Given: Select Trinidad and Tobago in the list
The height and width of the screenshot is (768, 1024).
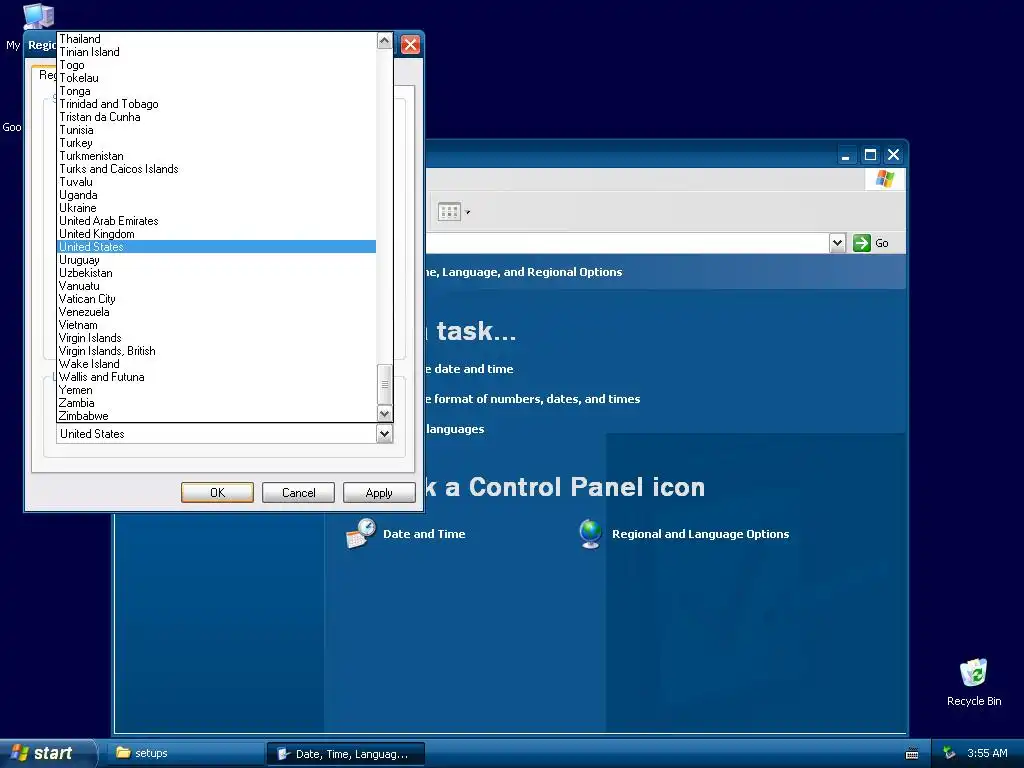Looking at the screenshot, I should [216, 104].
